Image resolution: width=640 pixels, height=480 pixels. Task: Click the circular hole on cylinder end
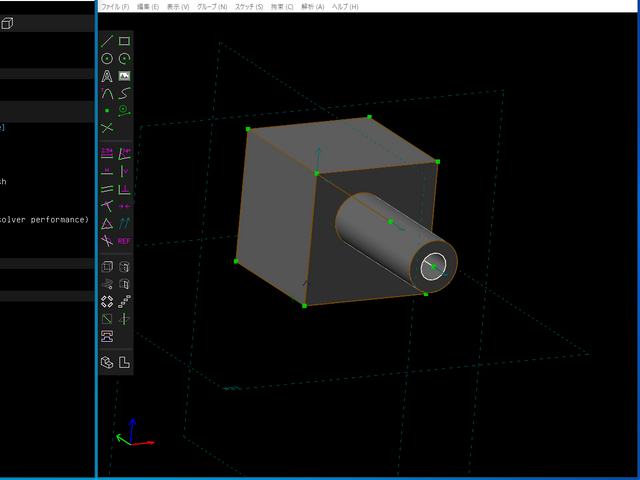[x=434, y=265]
